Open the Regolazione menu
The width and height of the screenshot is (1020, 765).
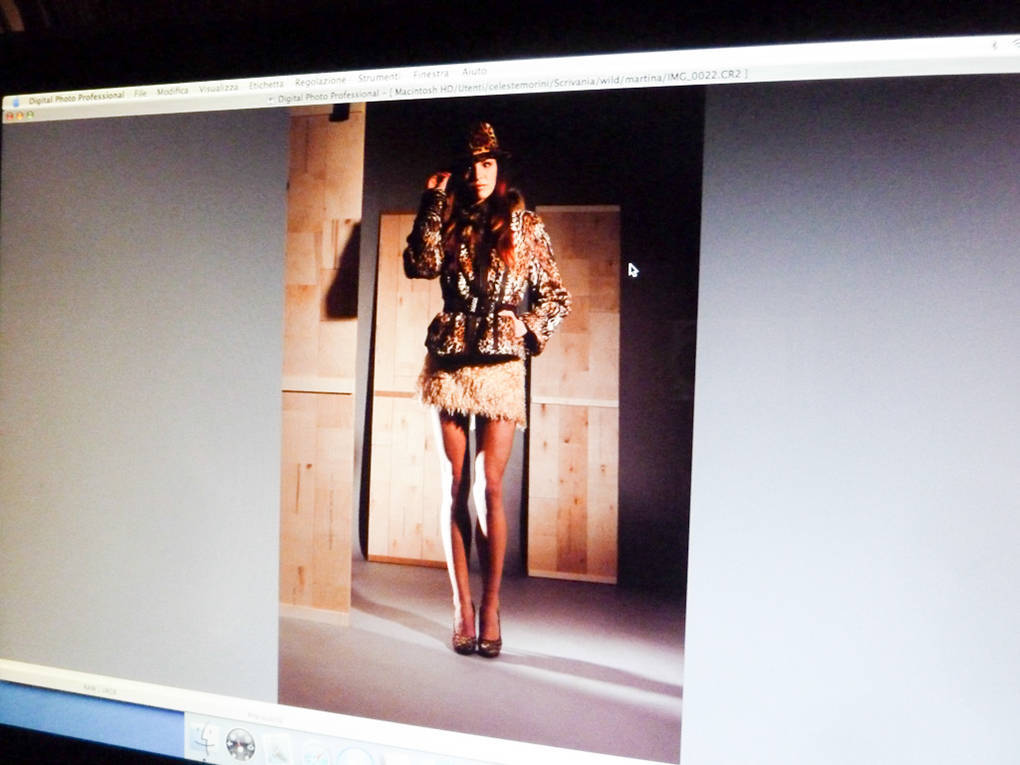pos(321,81)
